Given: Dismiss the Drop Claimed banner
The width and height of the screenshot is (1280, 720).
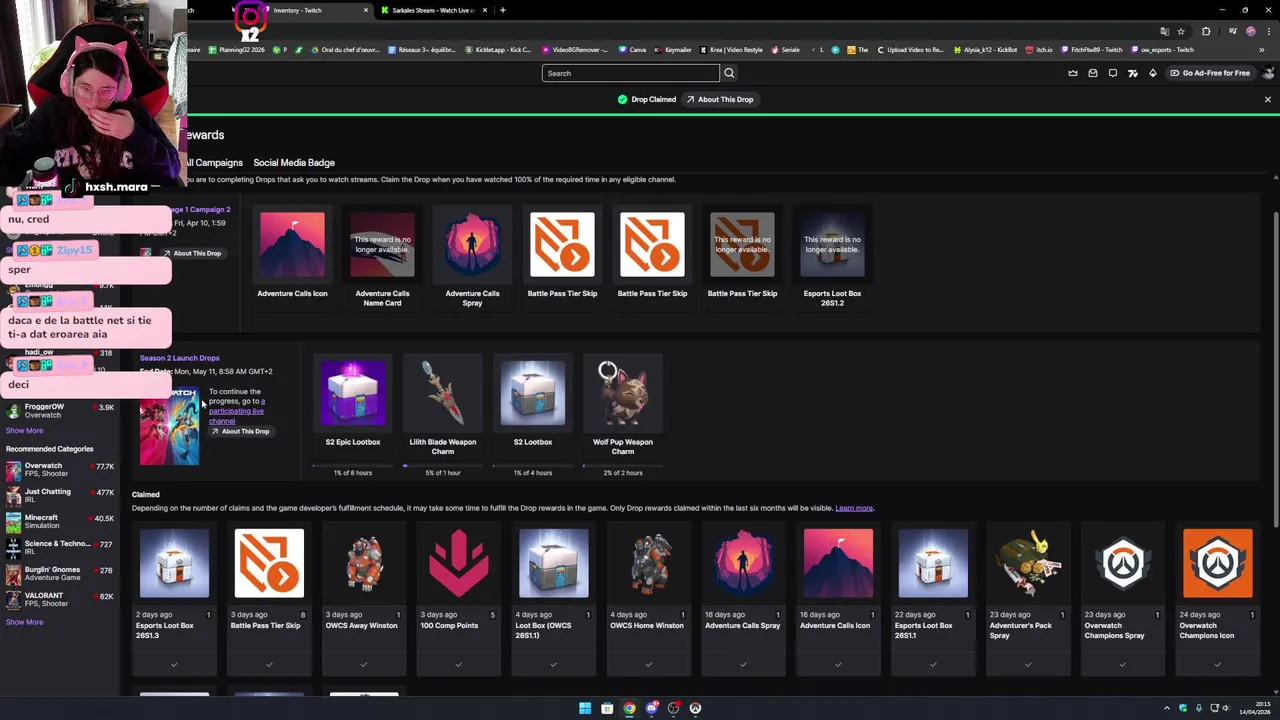Looking at the screenshot, I should click(x=1267, y=99).
